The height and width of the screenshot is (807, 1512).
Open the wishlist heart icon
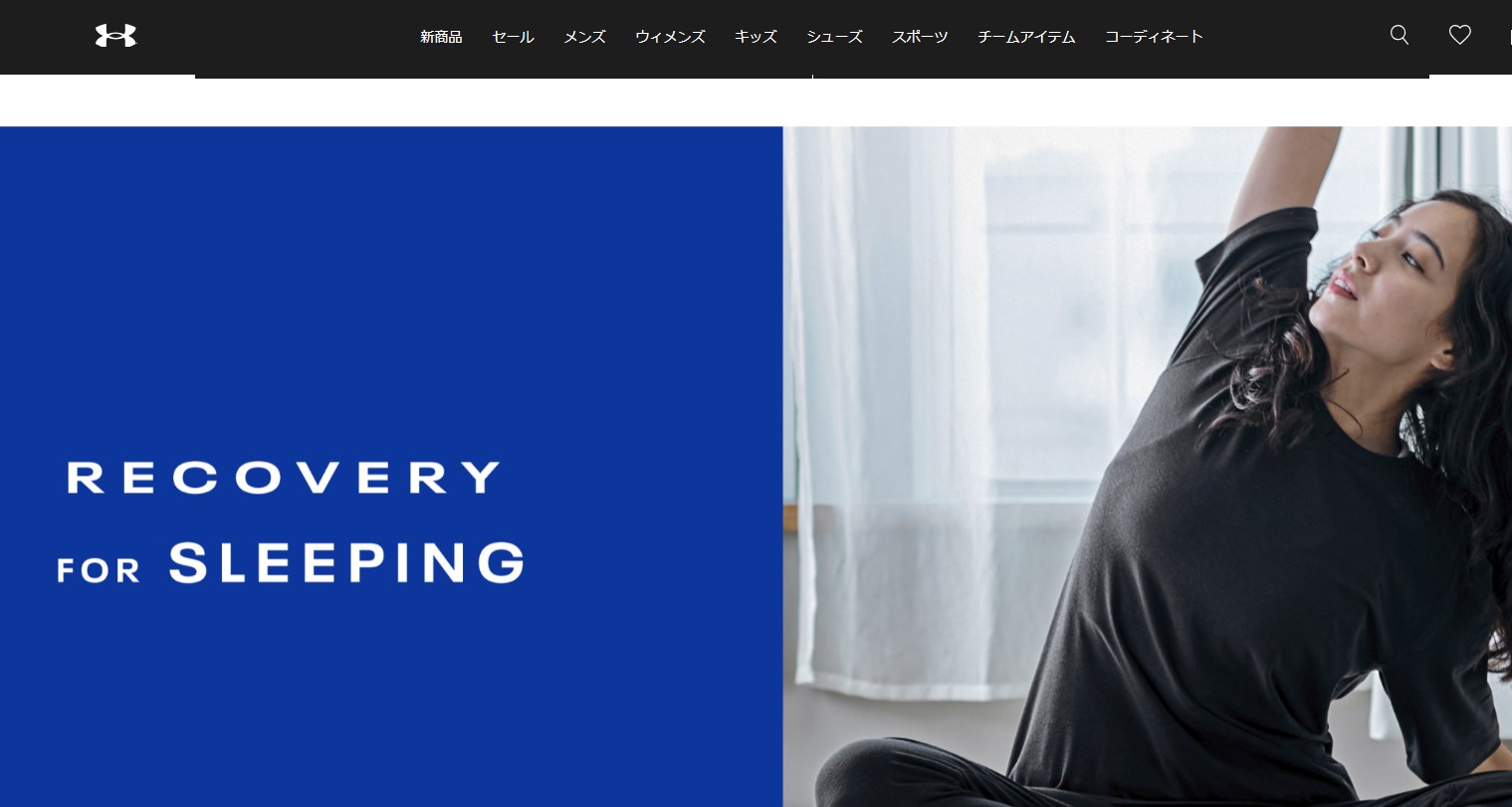coord(1459,36)
